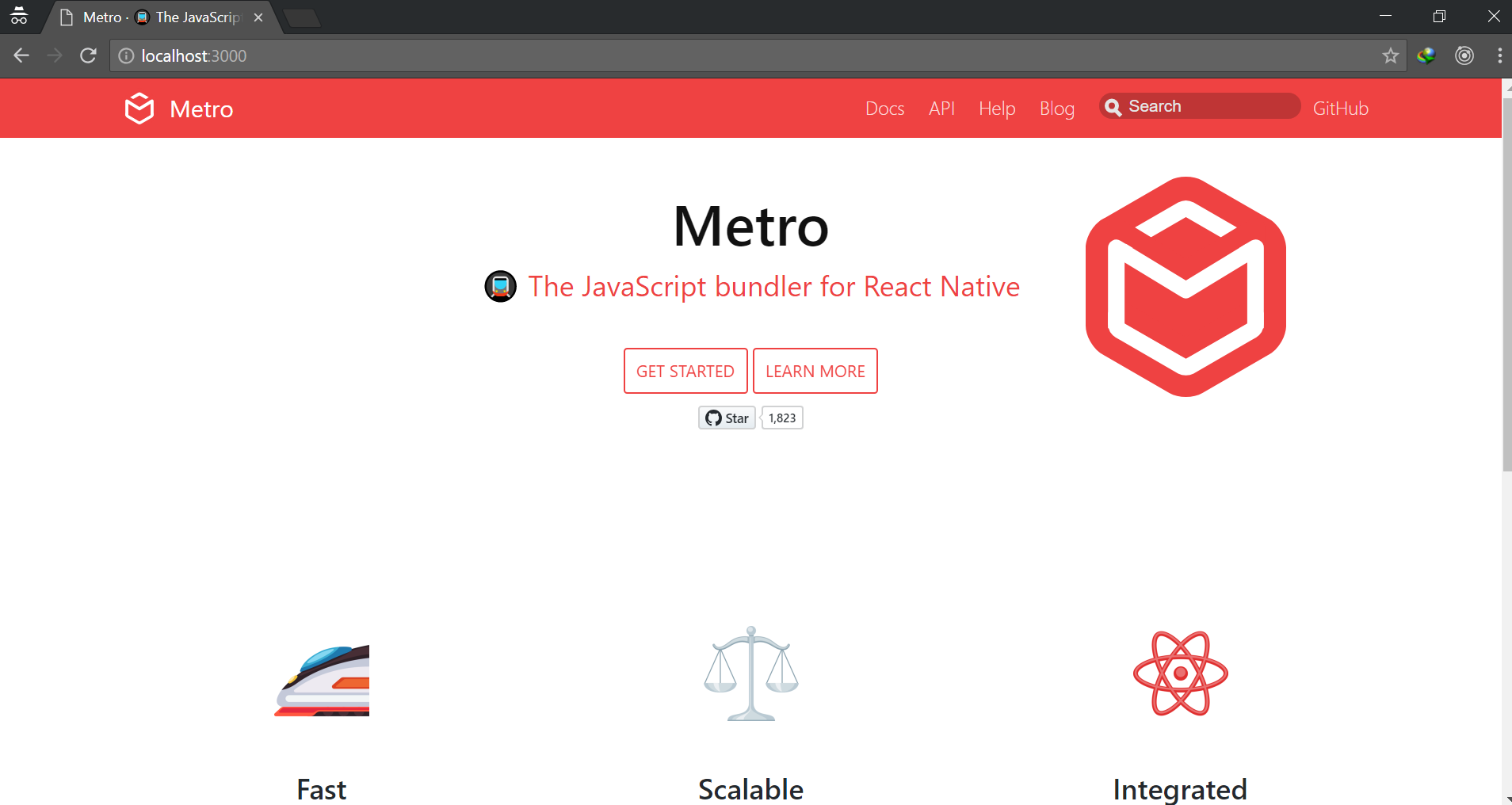The image size is (1512, 805).
Task: Open the circular target extension icon
Action: pos(1464,55)
